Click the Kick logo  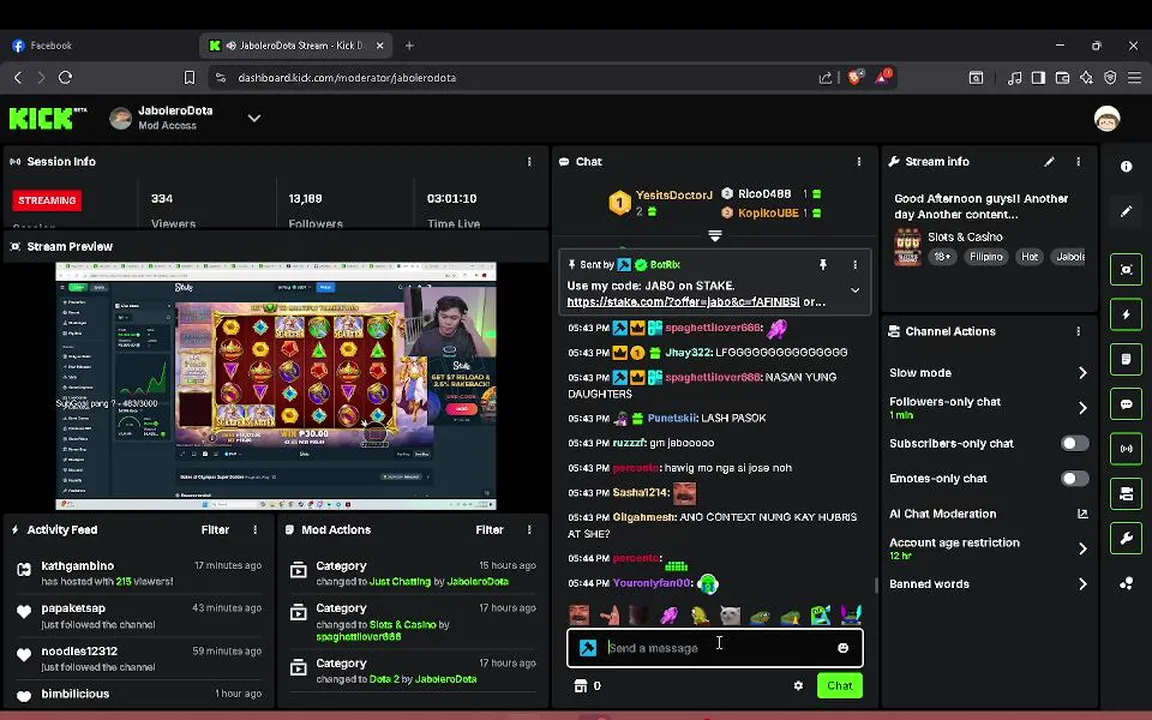48,118
